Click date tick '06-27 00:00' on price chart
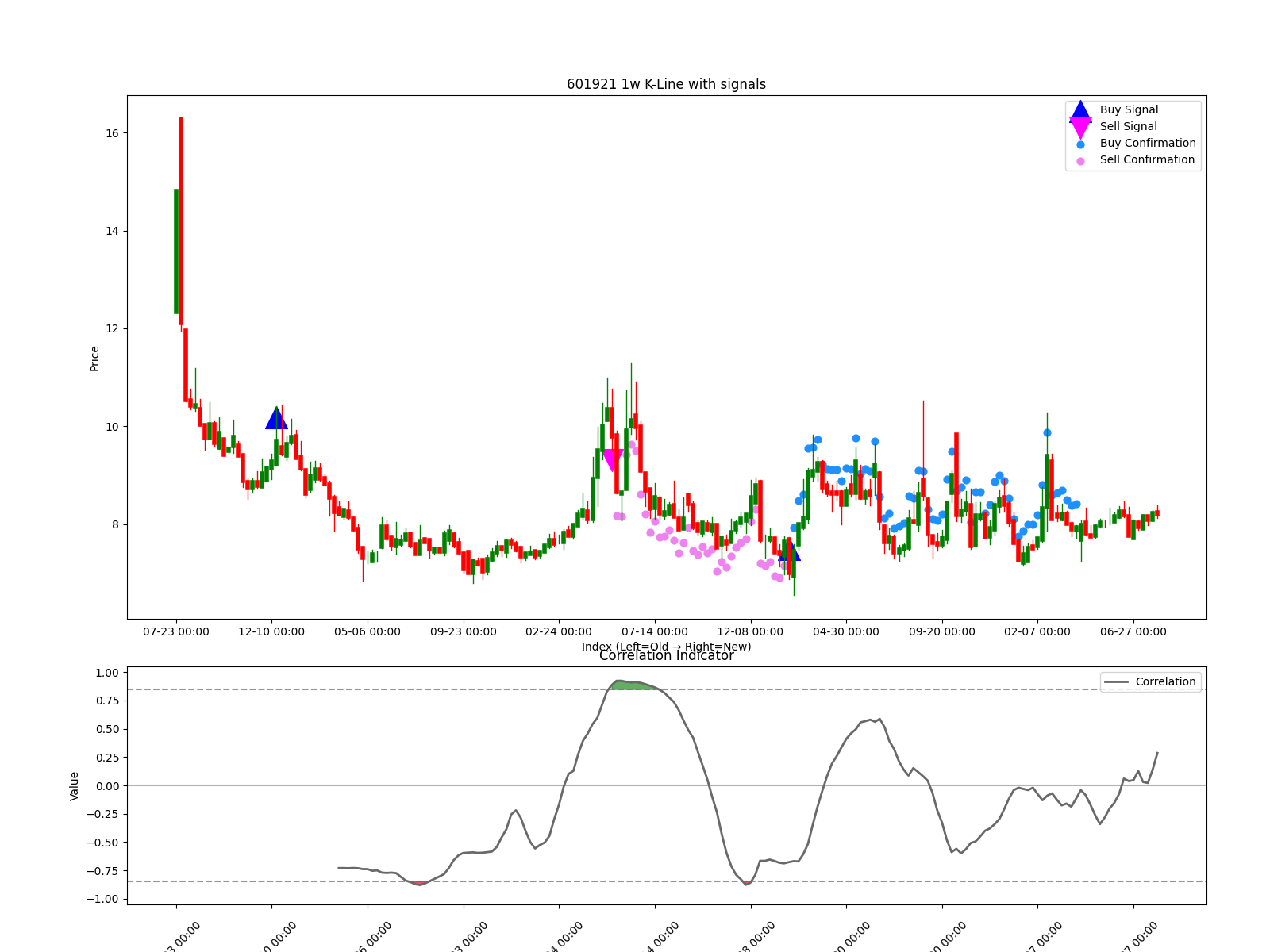Image resolution: width=1270 pixels, height=952 pixels. tap(1133, 632)
